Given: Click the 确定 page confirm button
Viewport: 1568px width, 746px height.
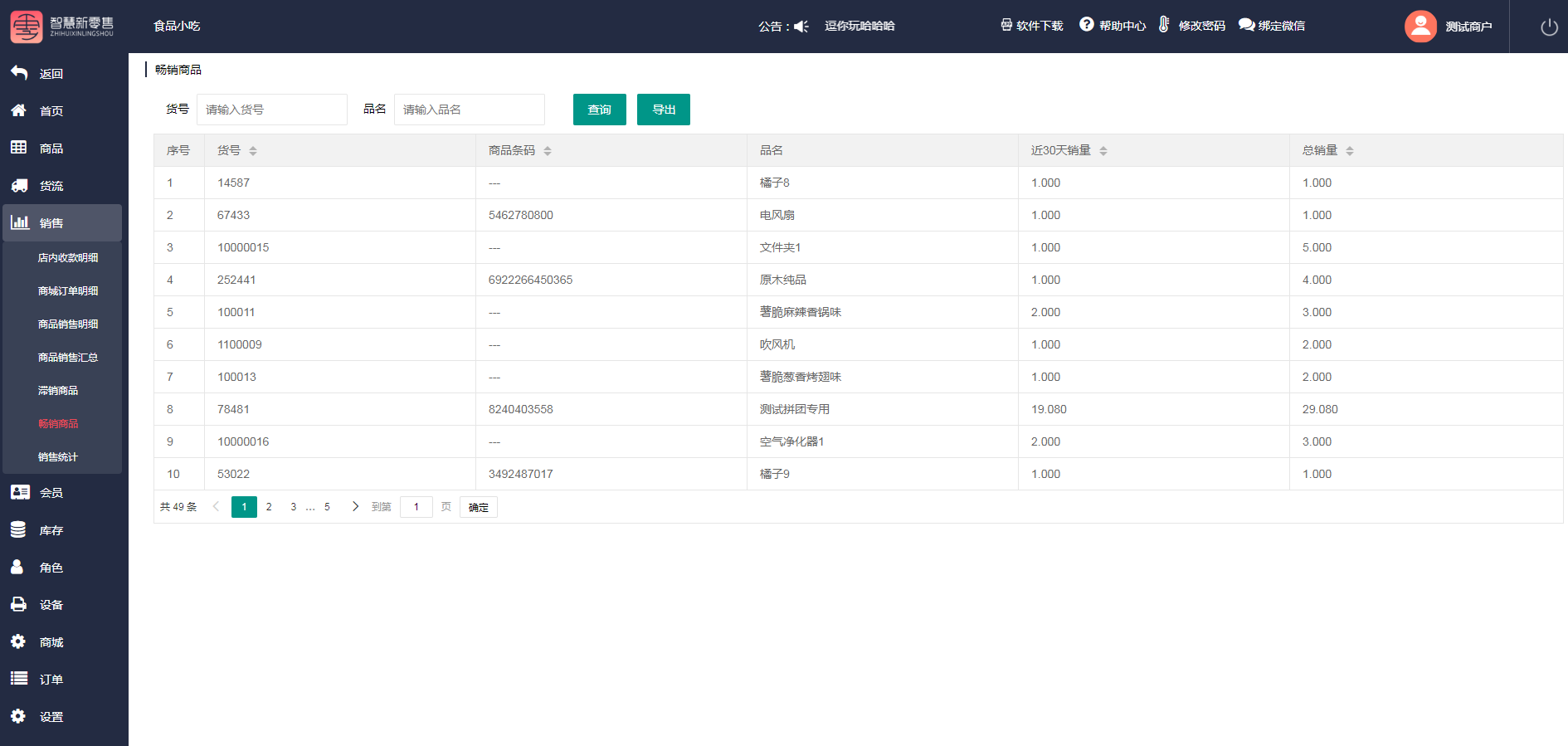Looking at the screenshot, I should pyautogui.click(x=479, y=507).
